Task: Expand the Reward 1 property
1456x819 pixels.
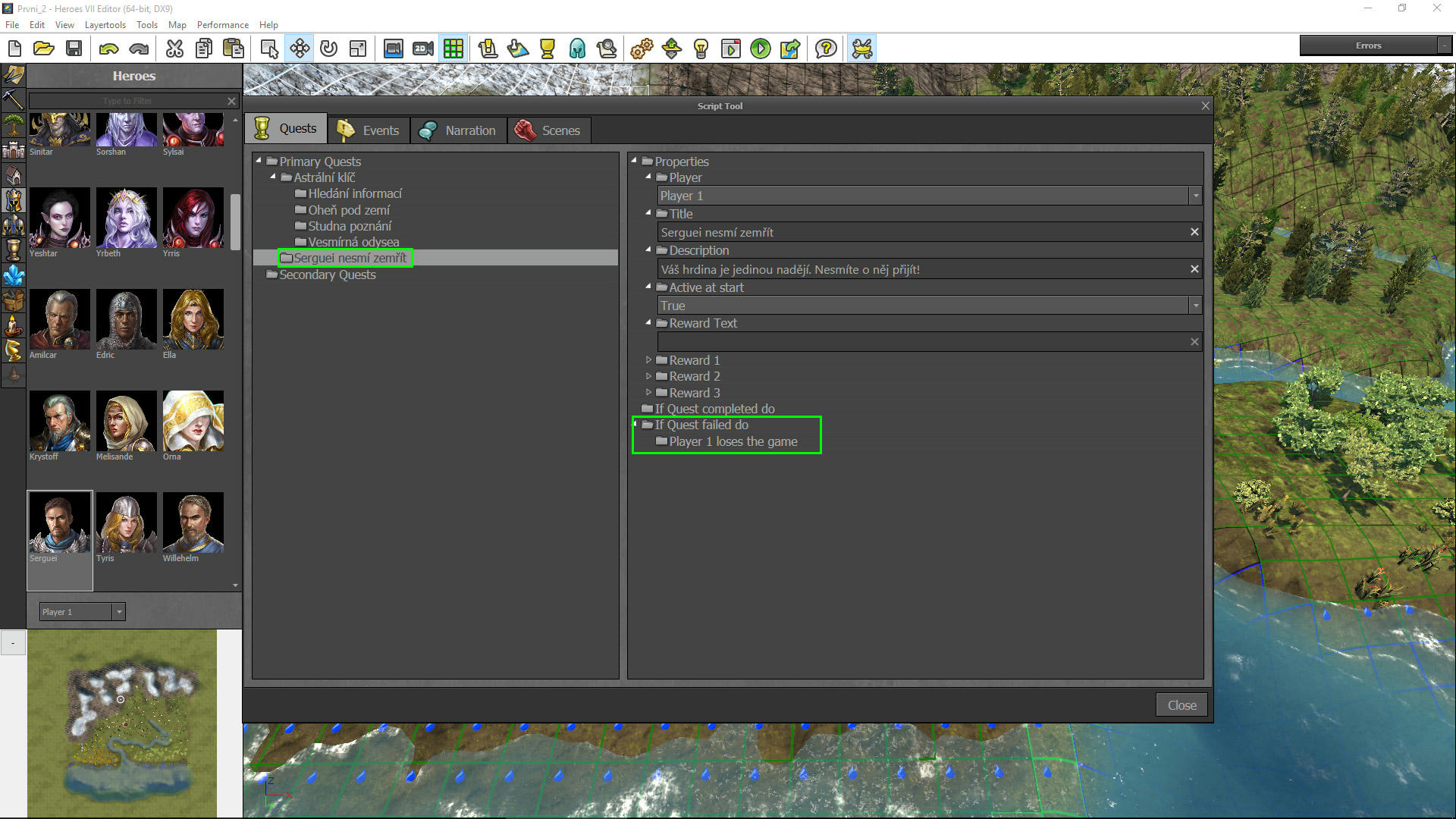Action: [648, 360]
